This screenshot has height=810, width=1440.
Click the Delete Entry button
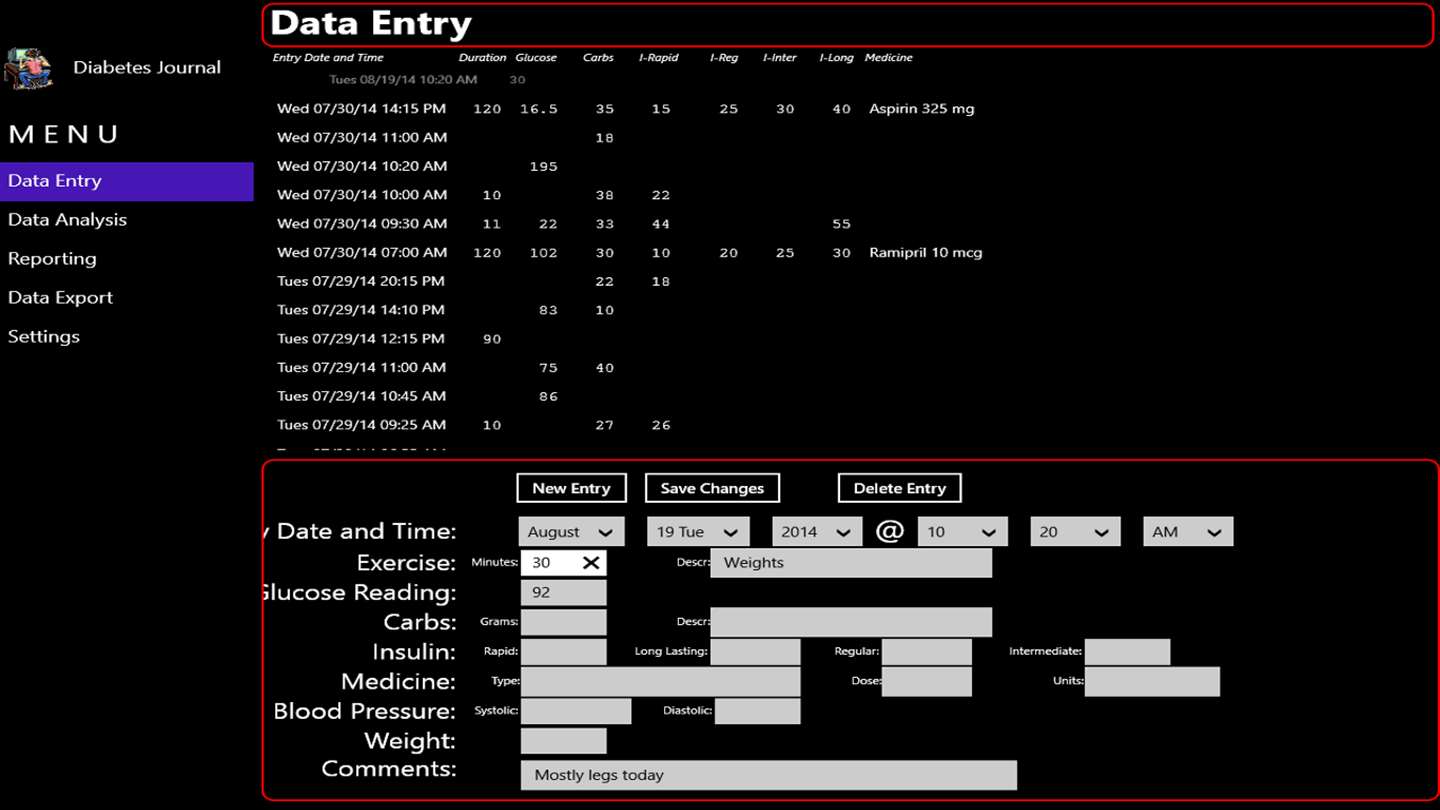tap(899, 488)
